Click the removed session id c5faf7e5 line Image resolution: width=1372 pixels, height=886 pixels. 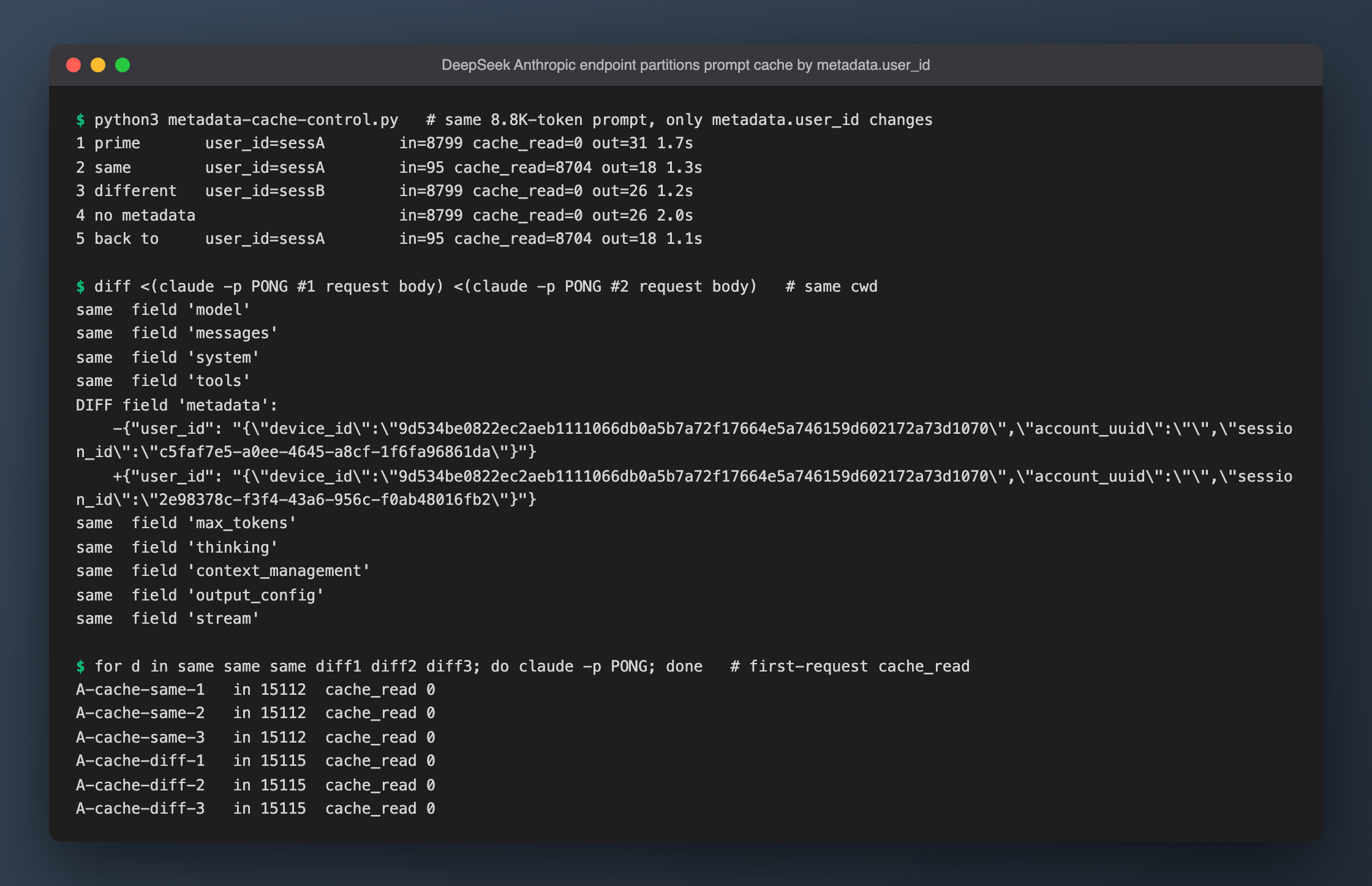pyautogui.click(x=306, y=452)
